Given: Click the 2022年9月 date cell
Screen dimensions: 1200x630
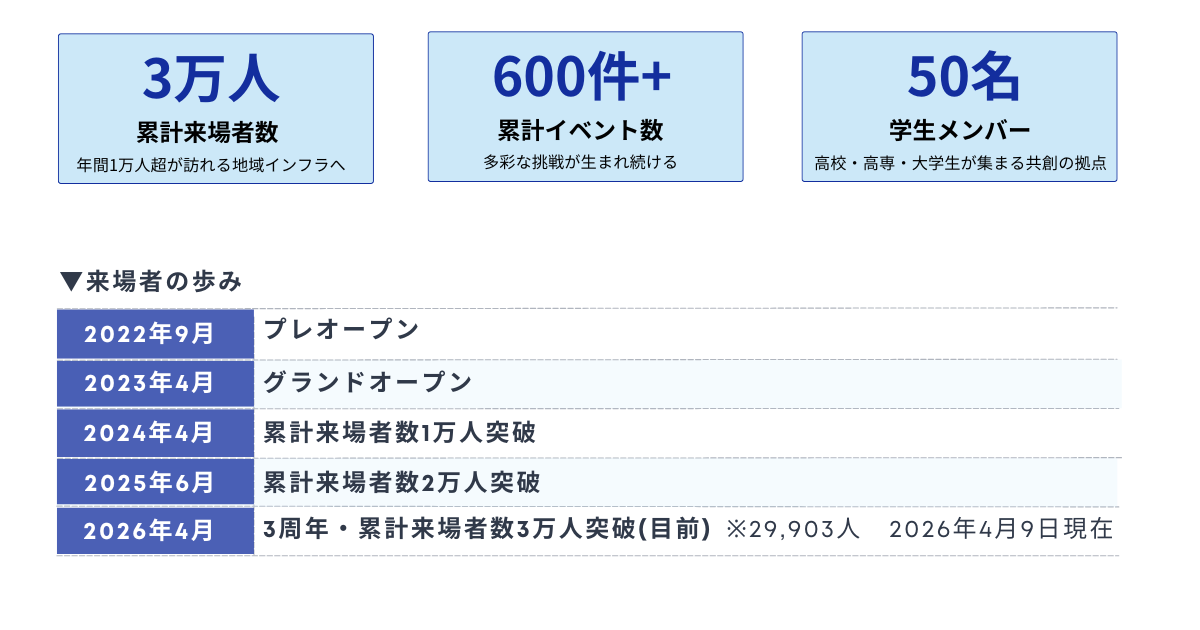Looking at the screenshot, I should point(155,334).
